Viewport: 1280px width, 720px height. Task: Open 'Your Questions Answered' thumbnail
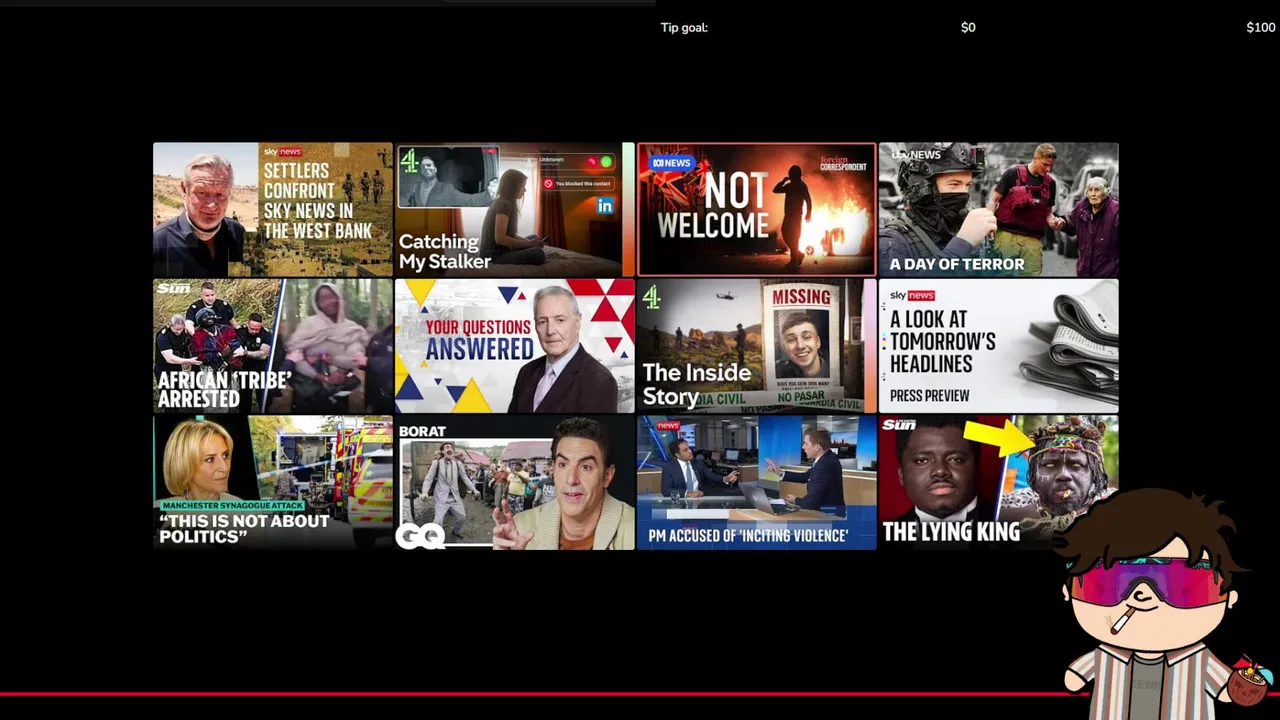click(x=514, y=346)
